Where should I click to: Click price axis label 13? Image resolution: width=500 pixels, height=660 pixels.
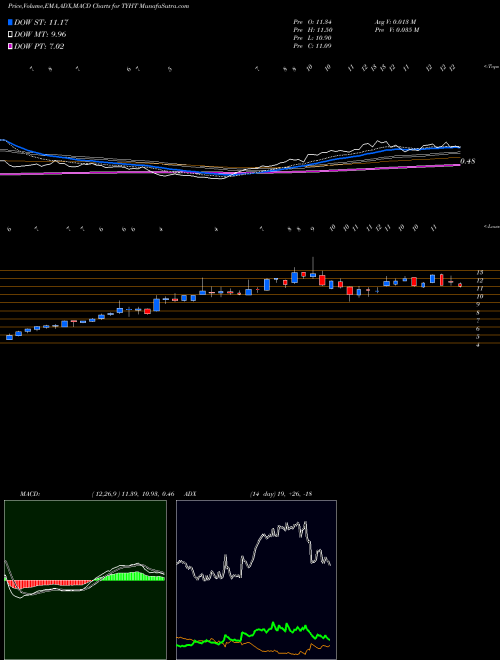(x=479, y=272)
